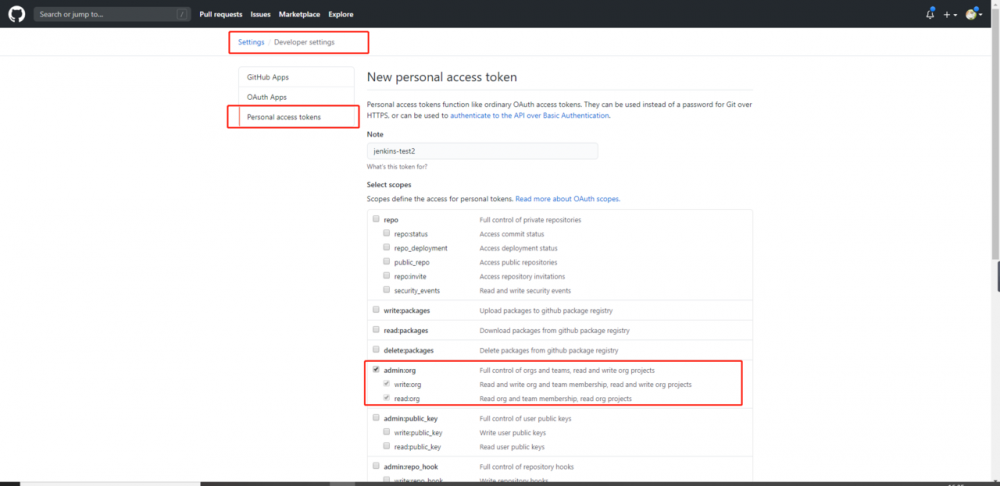Enable the repo scope checkbox
Viewport: 1000px width, 486px height.
point(376,220)
